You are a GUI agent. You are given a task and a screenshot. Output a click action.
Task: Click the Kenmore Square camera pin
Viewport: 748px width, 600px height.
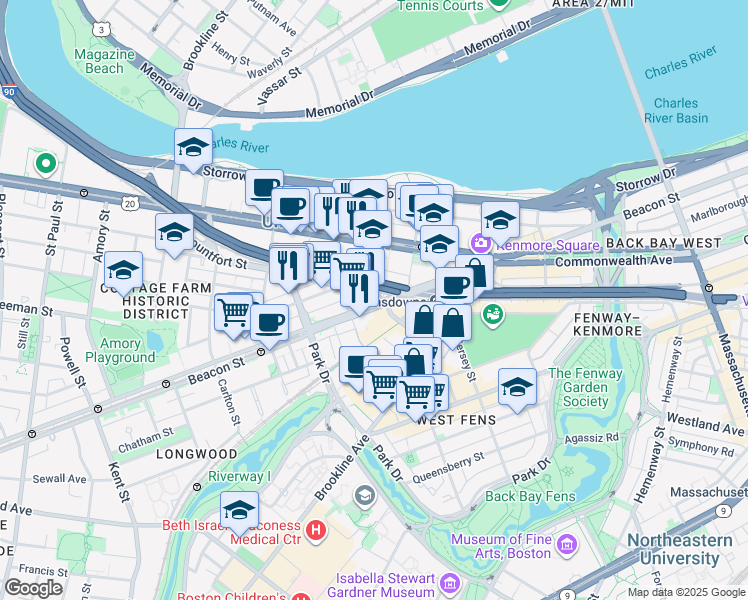480,243
